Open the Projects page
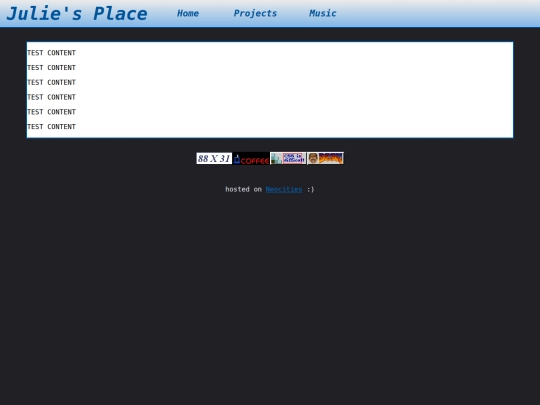540x405 pixels. 255,13
